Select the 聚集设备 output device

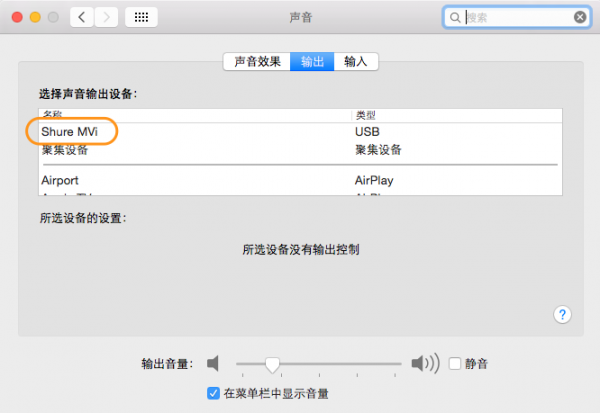tap(300, 150)
